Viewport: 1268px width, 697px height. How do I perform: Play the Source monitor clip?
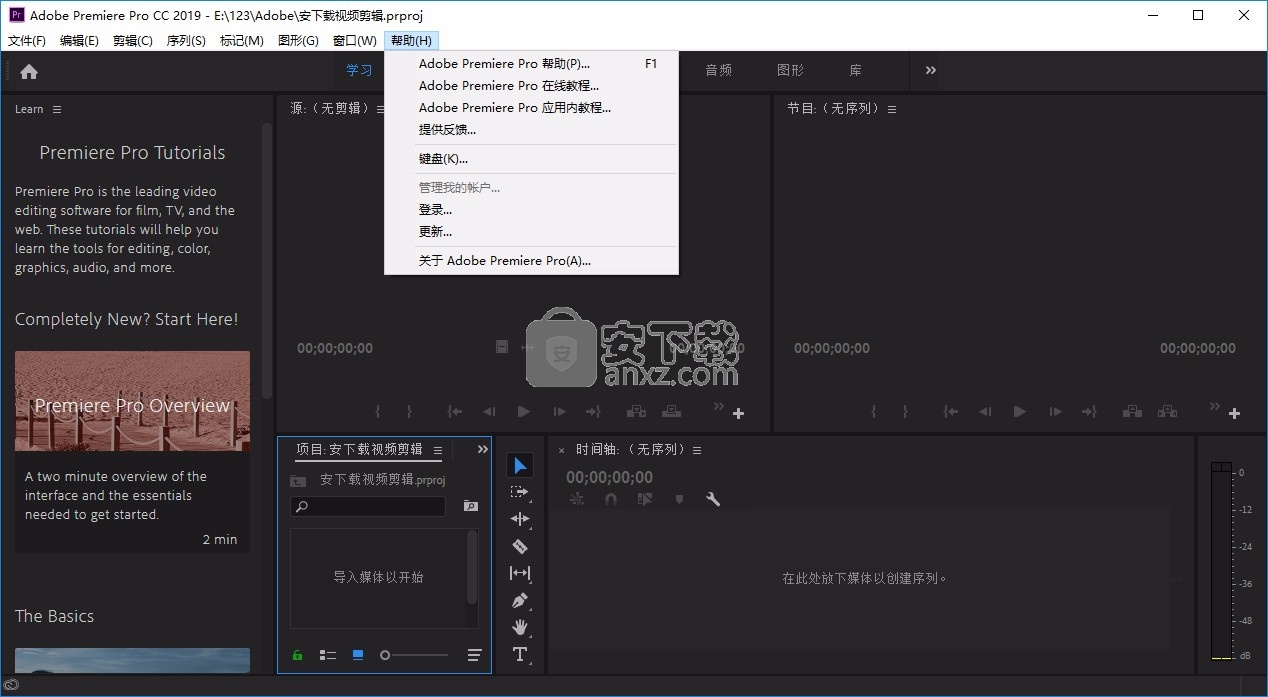tap(524, 411)
